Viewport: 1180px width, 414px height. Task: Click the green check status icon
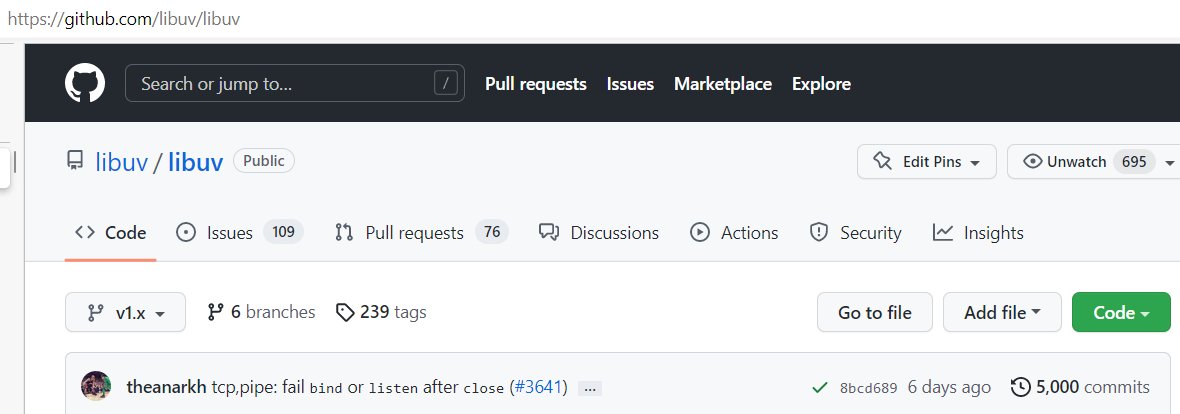pyautogui.click(x=820, y=388)
